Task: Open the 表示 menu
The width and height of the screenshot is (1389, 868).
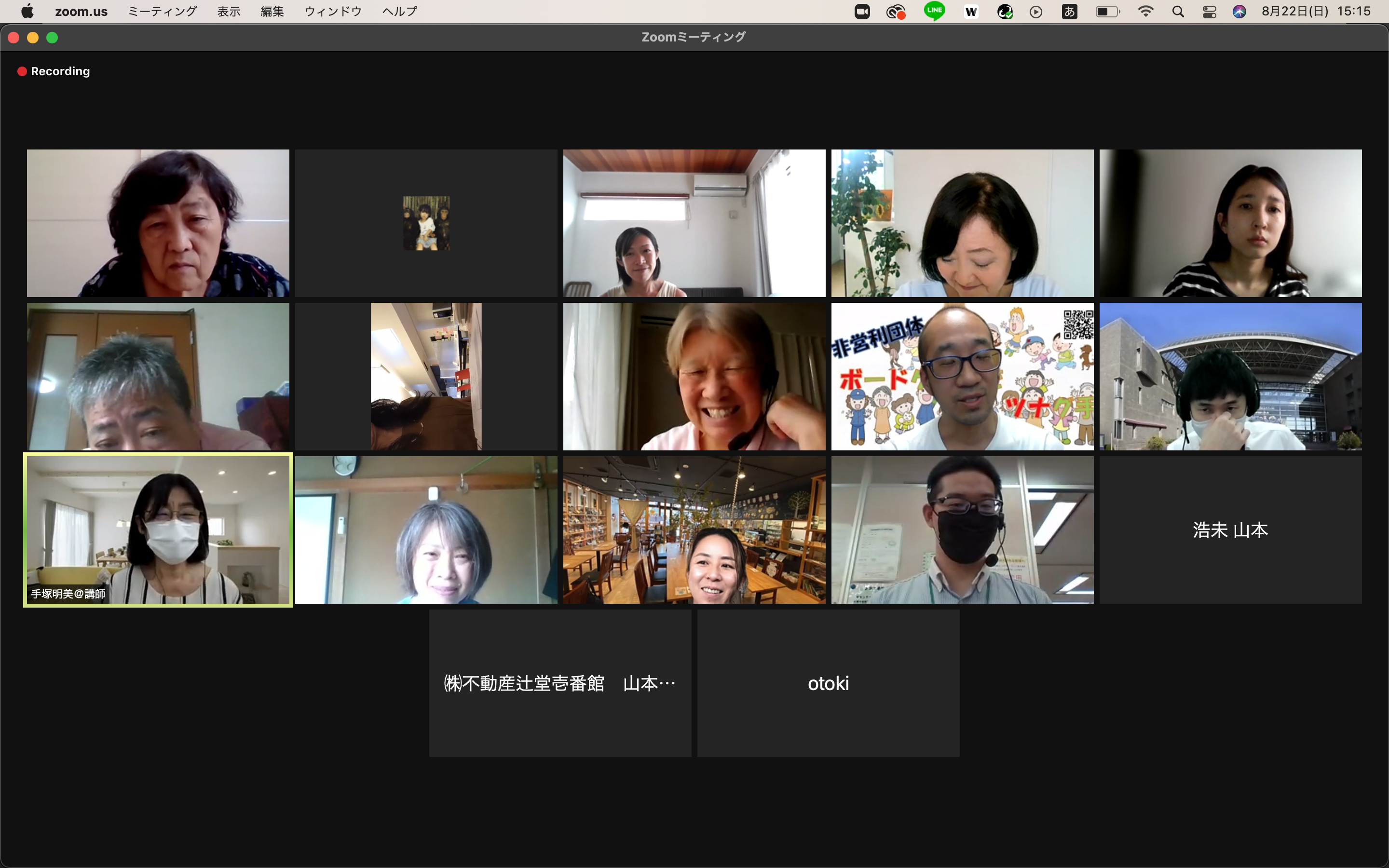Action: coord(229,12)
